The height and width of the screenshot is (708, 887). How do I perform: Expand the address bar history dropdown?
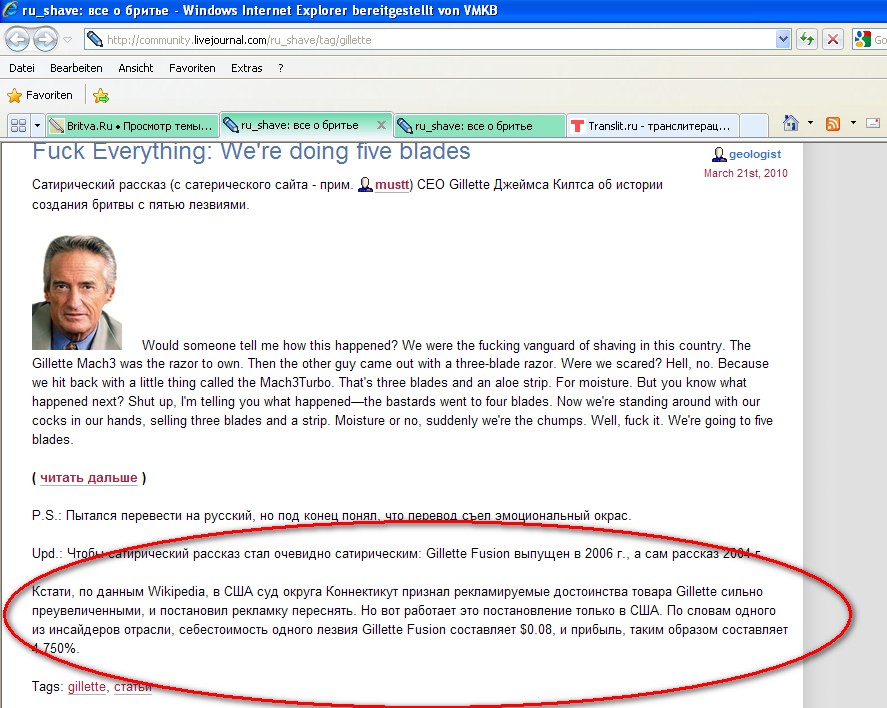784,40
